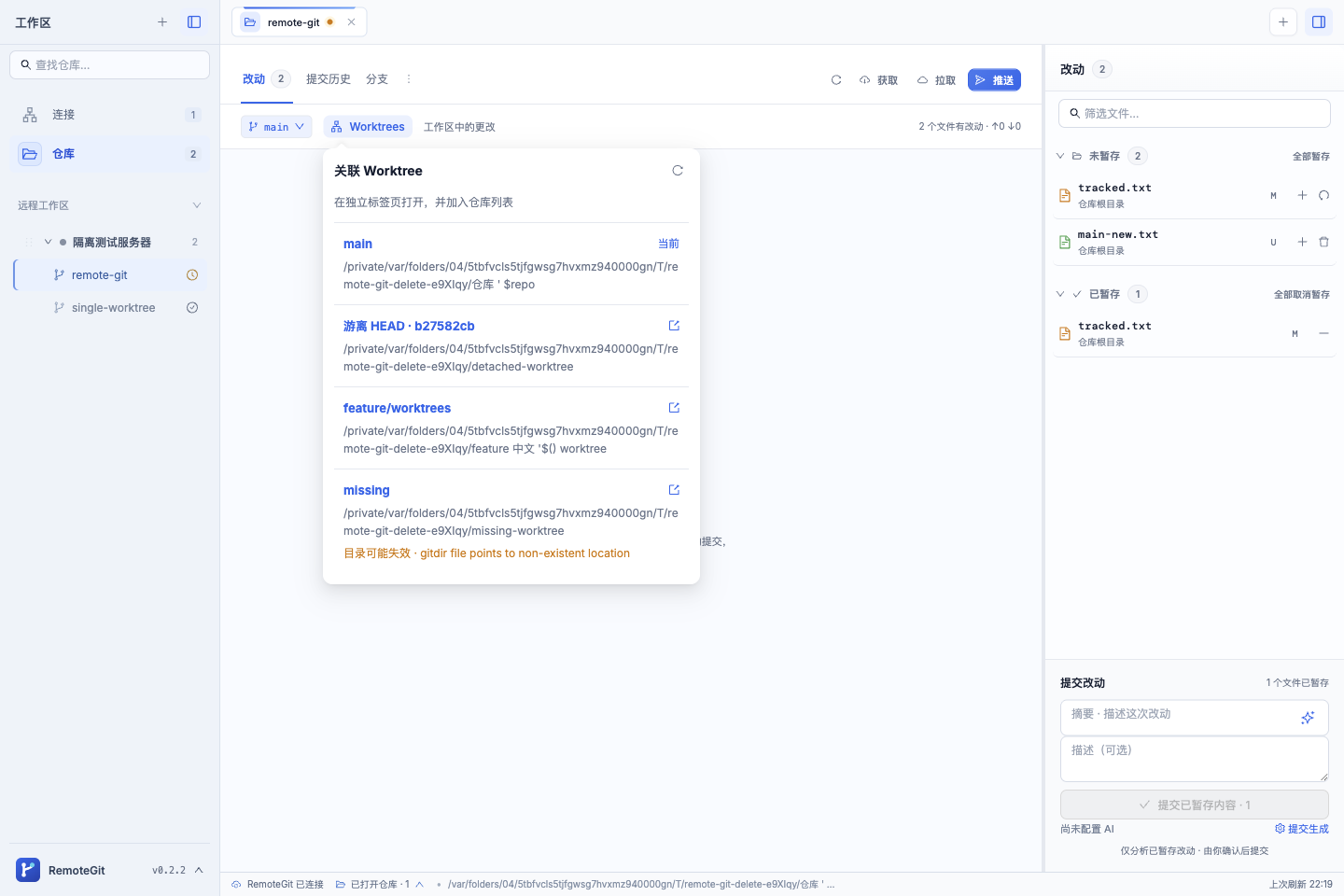Open the more options menu beside 分支
Viewport: 1344px width, 896px height.
(x=409, y=79)
